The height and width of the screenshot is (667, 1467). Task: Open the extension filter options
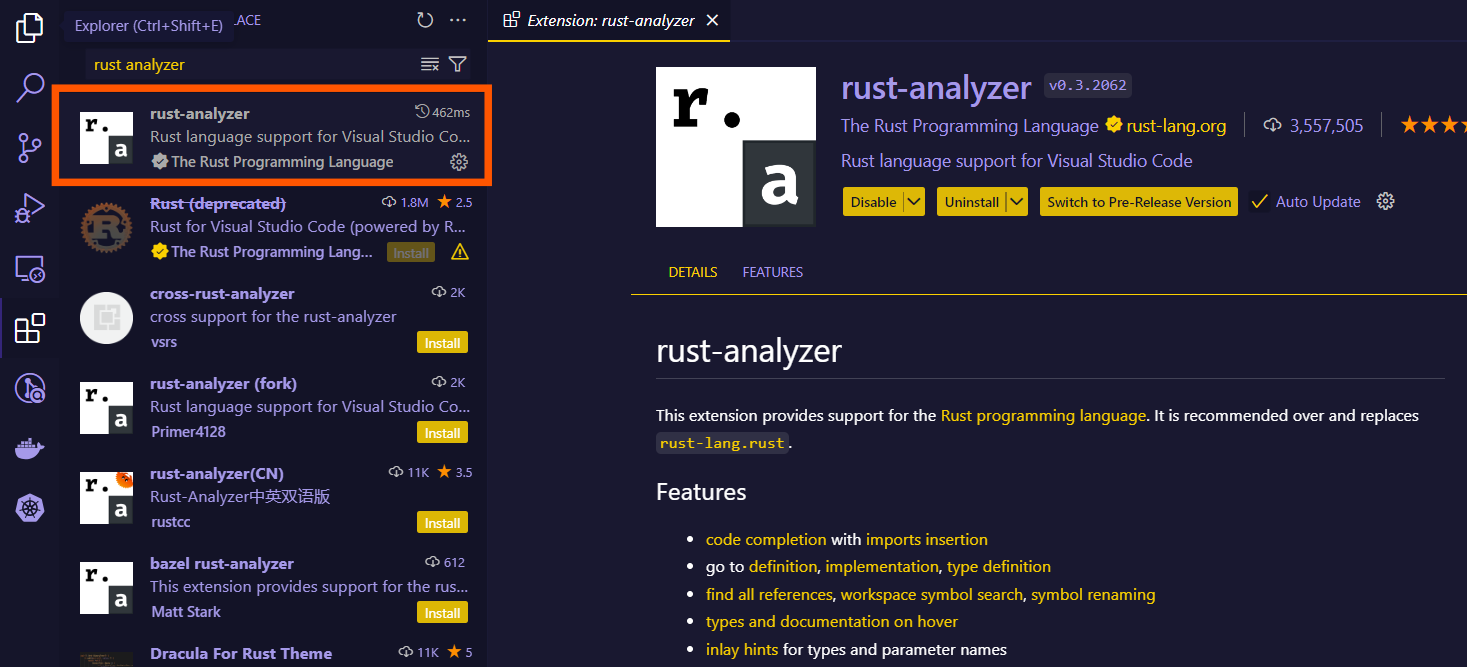458,64
